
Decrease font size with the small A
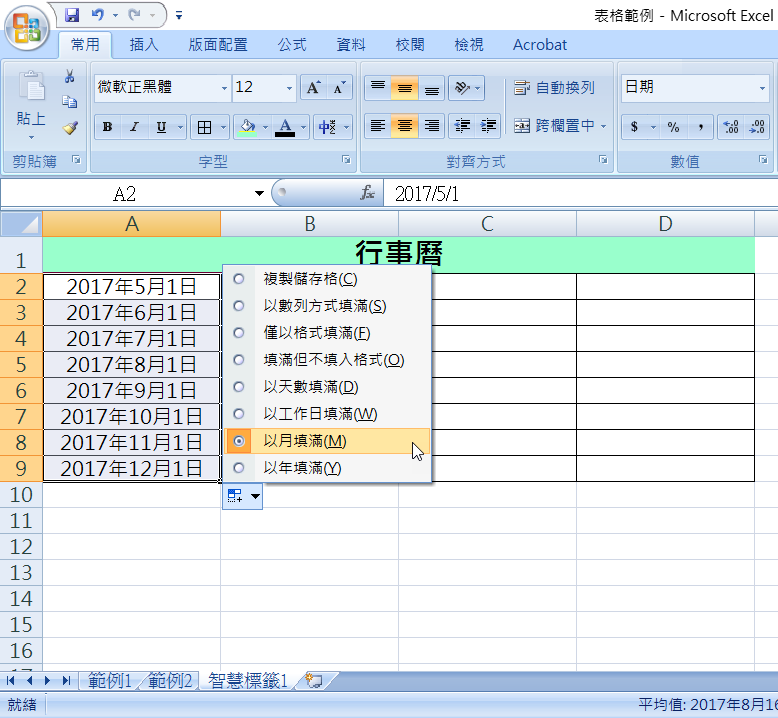339,88
